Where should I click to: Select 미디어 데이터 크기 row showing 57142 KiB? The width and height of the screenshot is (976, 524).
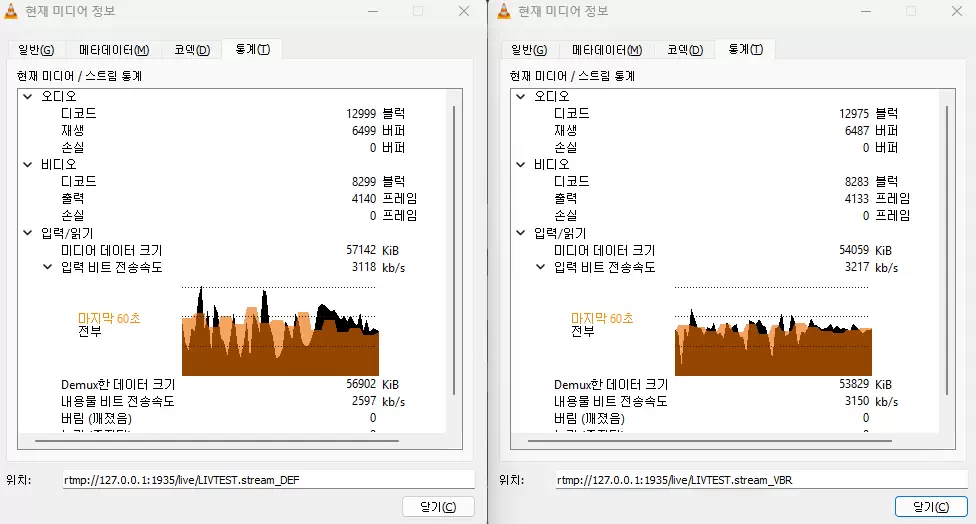(230, 250)
